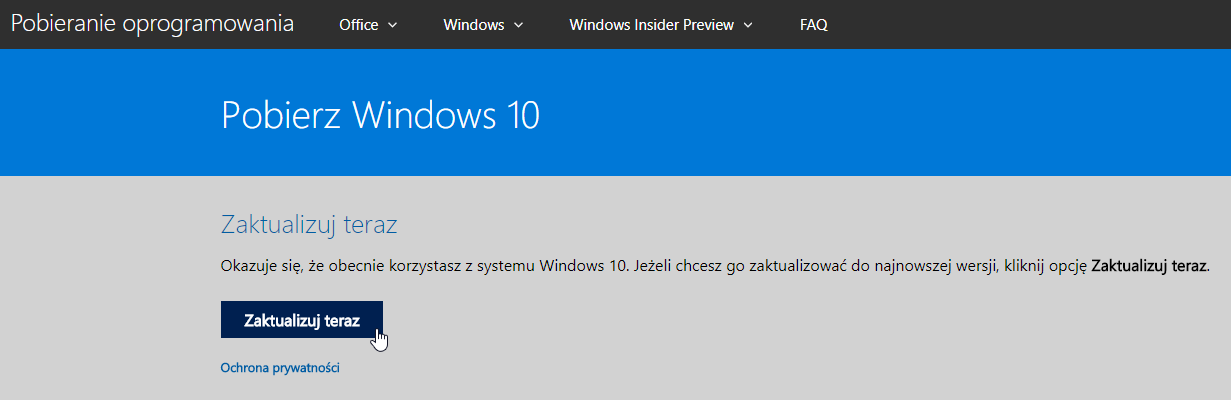Open the Office navigation menu label
The height and width of the screenshot is (400, 1231).
358,25
